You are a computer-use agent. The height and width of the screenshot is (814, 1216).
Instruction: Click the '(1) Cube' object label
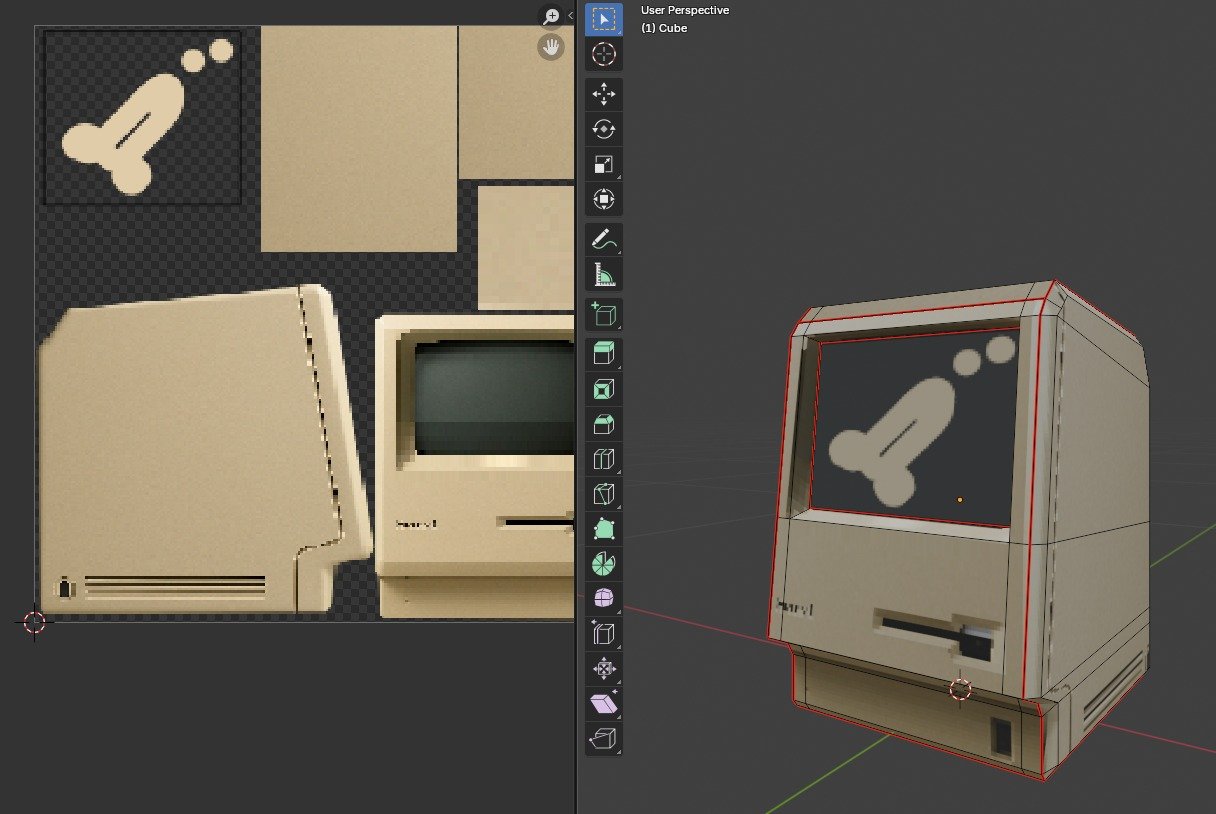(x=664, y=28)
